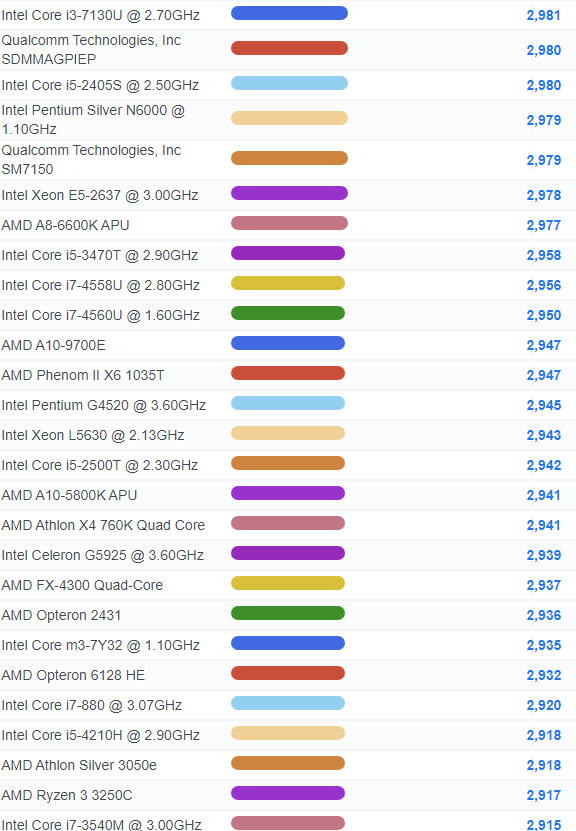Click score 2,981 for Core i3-7130U
The width and height of the screenshot is (576, 831).
click(544, 15)
